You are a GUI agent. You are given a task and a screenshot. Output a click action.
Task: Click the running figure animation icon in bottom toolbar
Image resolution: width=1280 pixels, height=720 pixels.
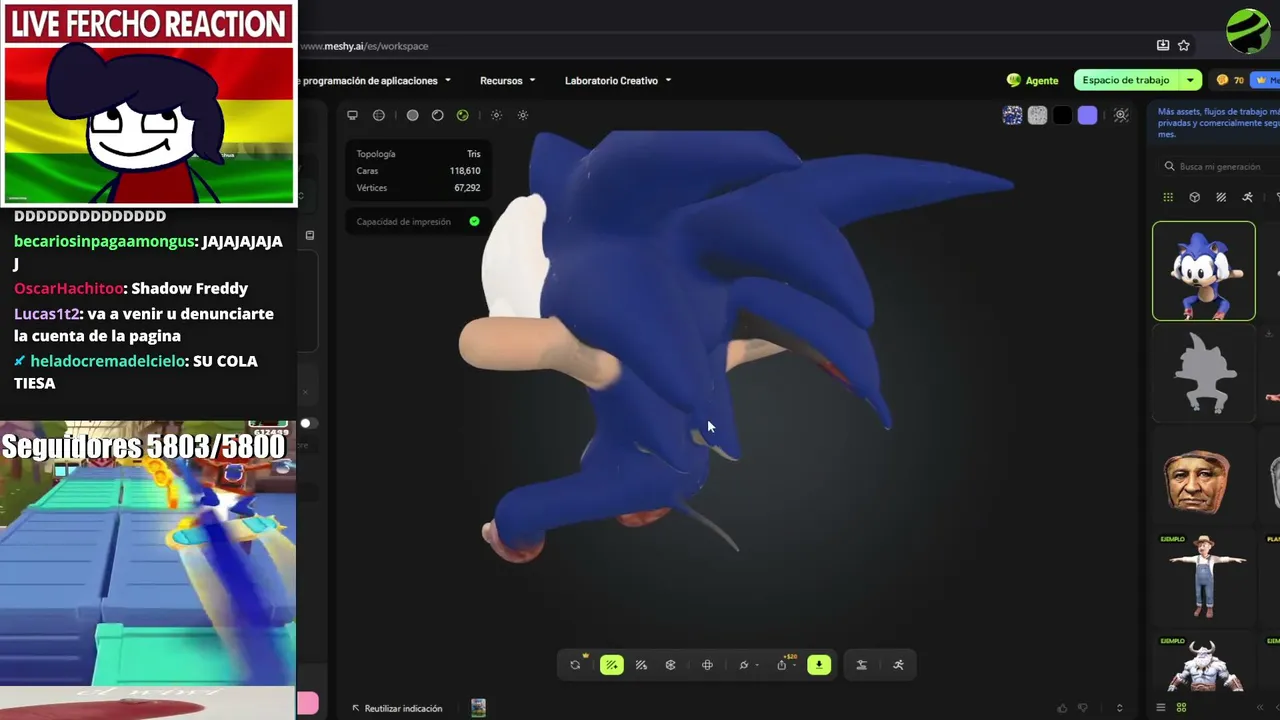(x=898, y=665)
